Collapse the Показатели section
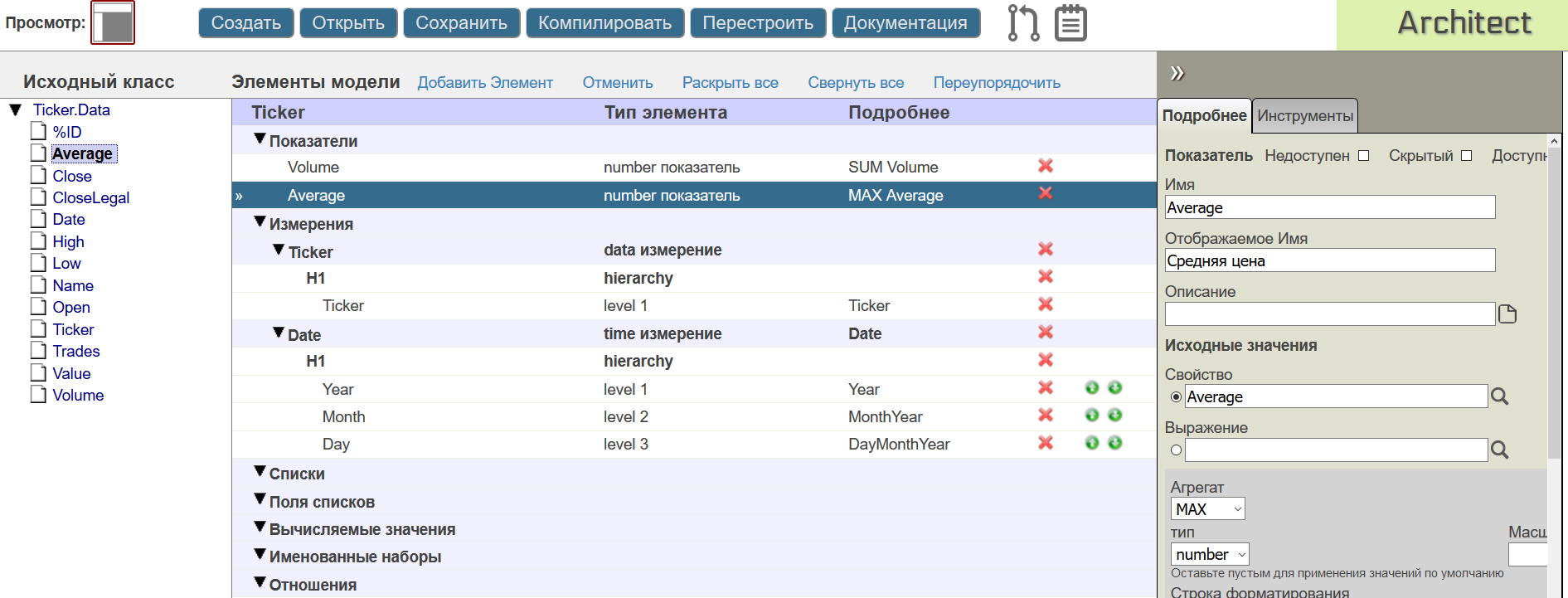 (260, 139)
